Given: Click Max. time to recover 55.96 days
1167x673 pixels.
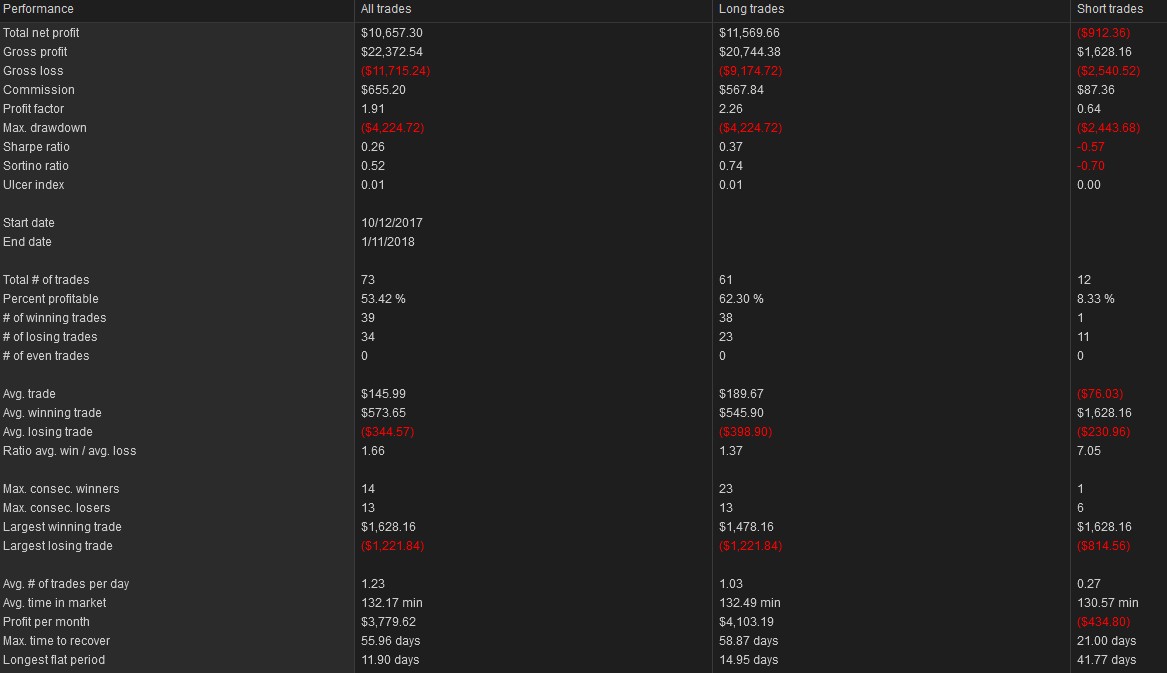Looking at the screenshot, I should (391, 641).
